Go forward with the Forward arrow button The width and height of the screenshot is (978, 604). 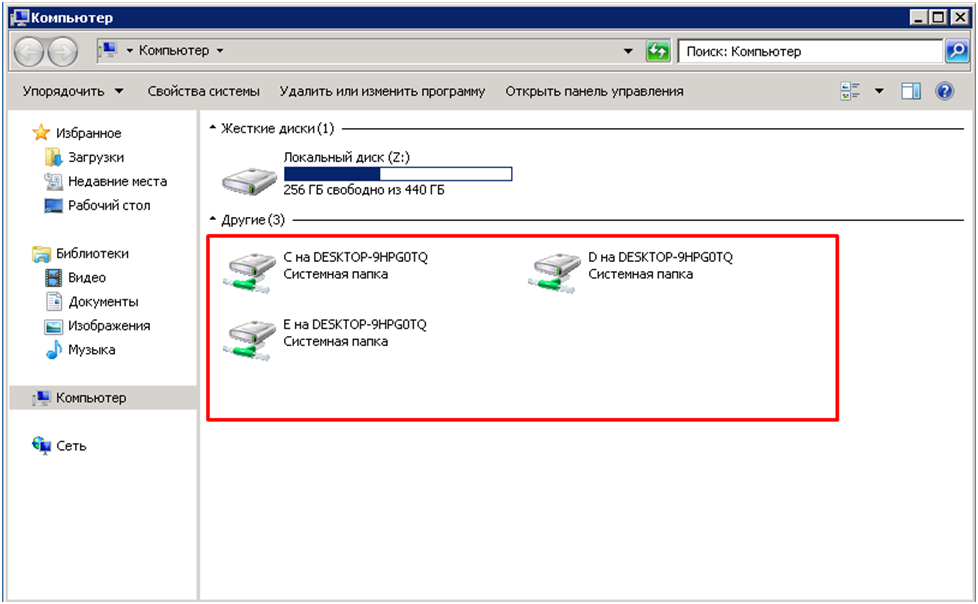point(63,51)
